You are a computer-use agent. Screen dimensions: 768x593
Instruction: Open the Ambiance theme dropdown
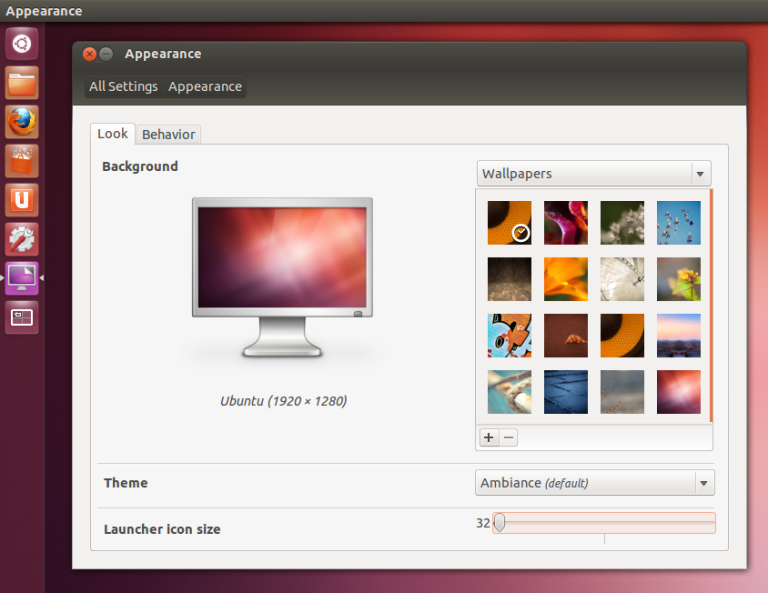594,483
